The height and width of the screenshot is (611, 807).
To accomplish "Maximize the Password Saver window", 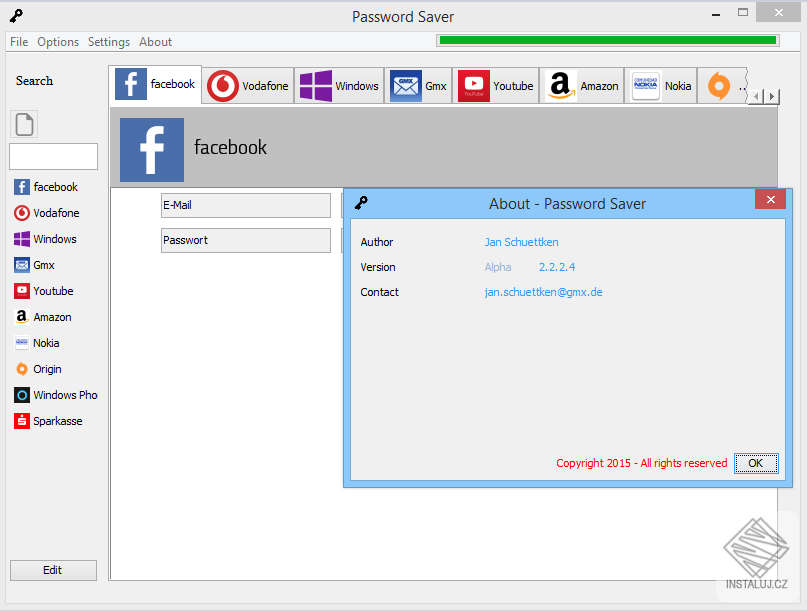I will click(x=743, y=13).
